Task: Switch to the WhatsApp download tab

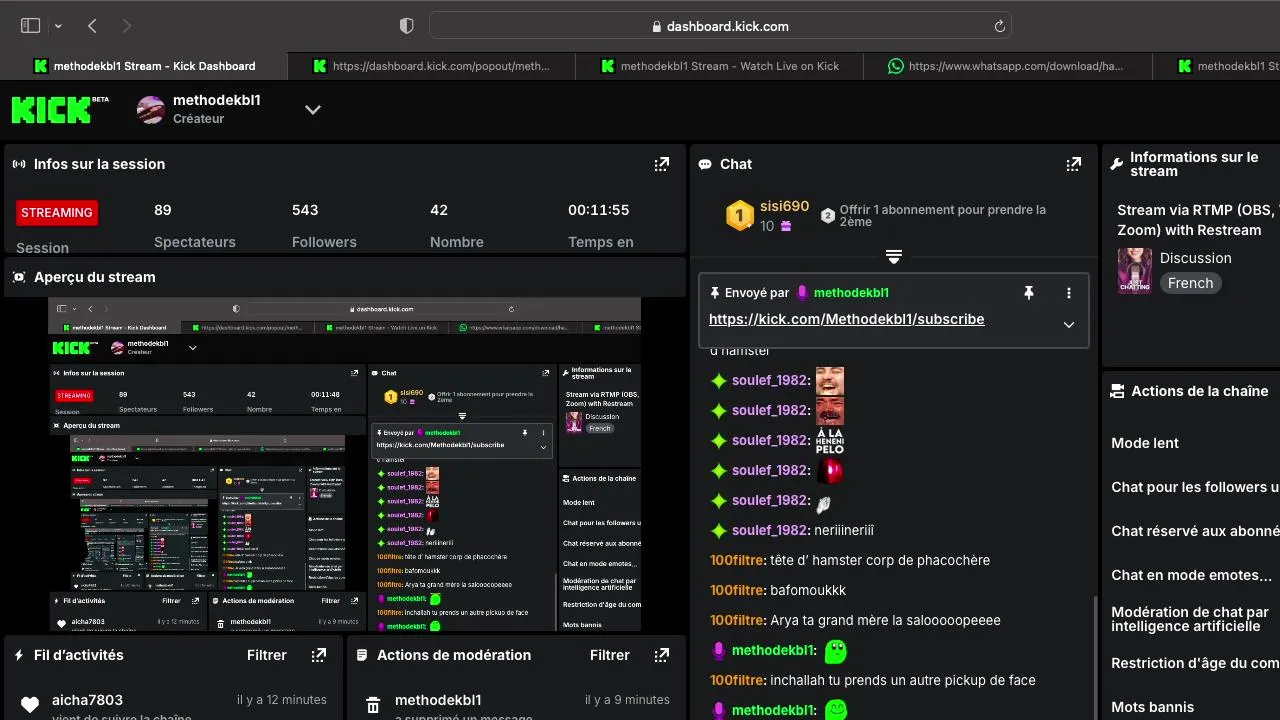Action: pos(1008,66)
